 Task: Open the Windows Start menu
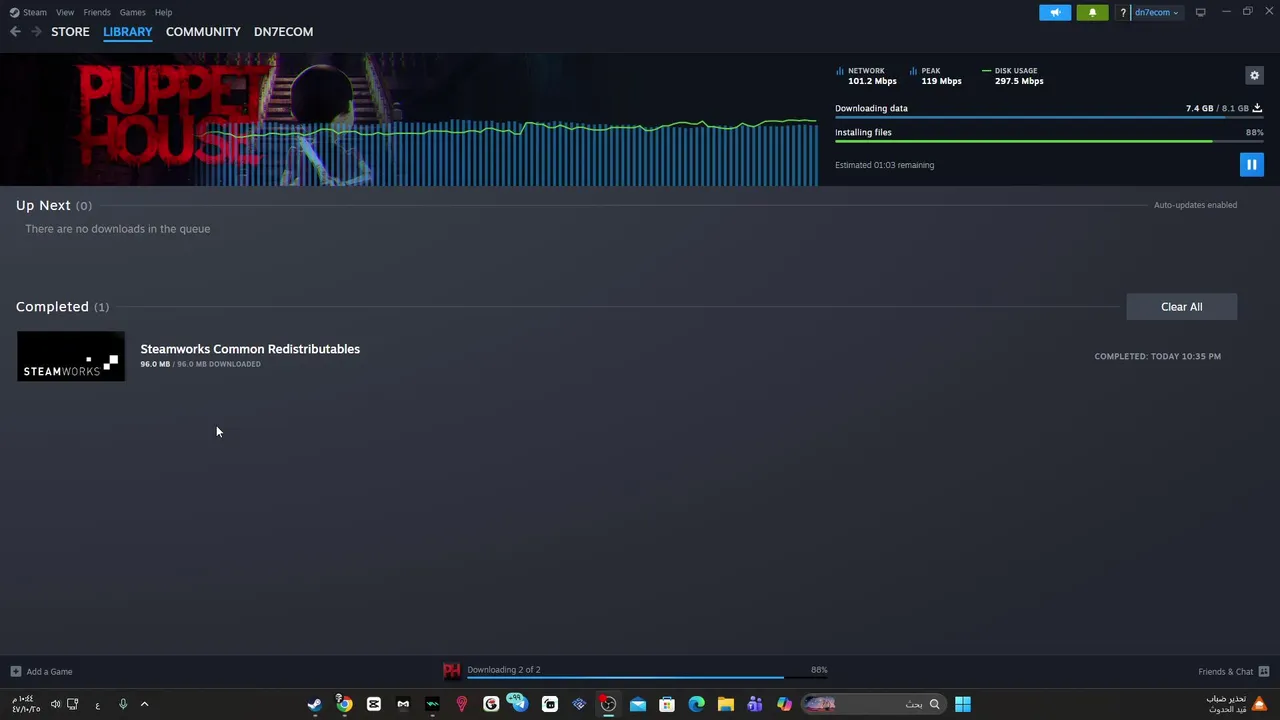coord(962,704)
